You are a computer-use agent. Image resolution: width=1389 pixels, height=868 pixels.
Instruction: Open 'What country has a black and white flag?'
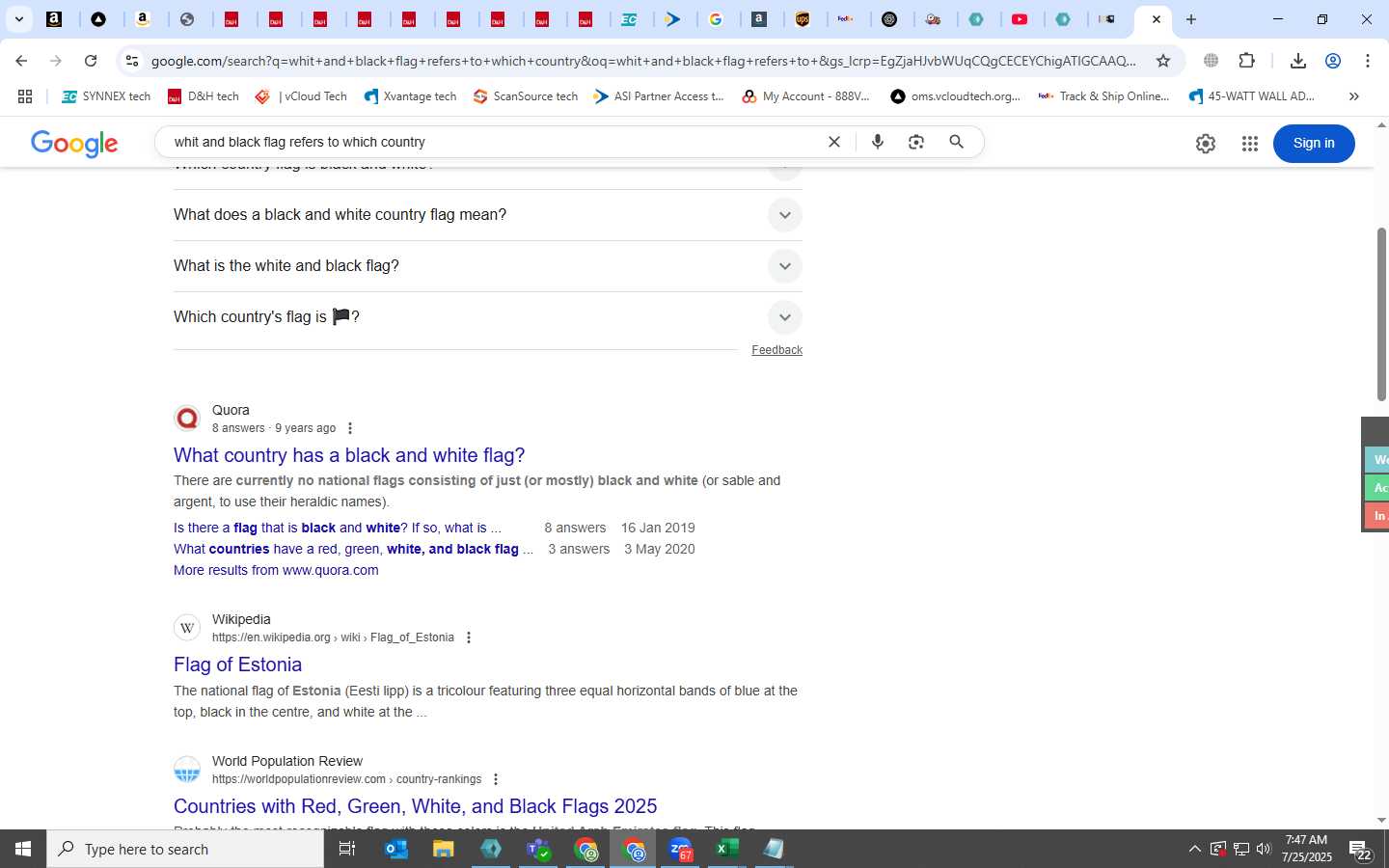click(x=349, y=455)
